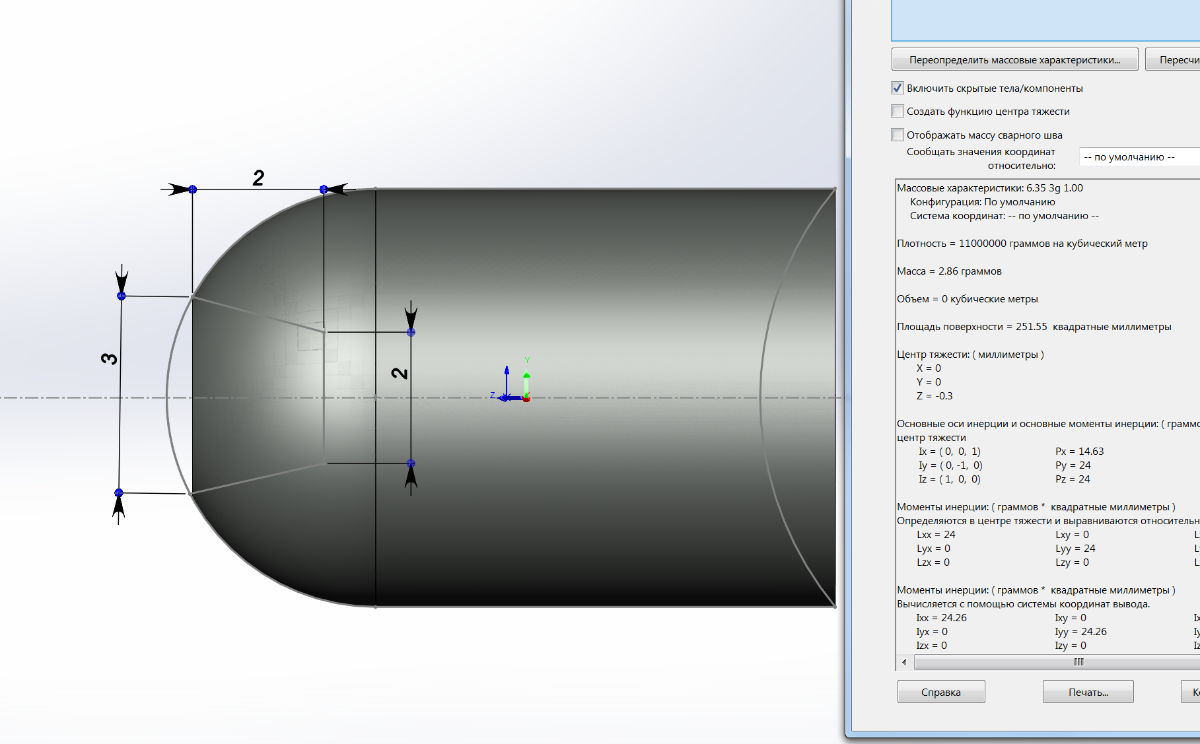Enable Отображать массу сварного шва checkbox

tap(897, 134)
